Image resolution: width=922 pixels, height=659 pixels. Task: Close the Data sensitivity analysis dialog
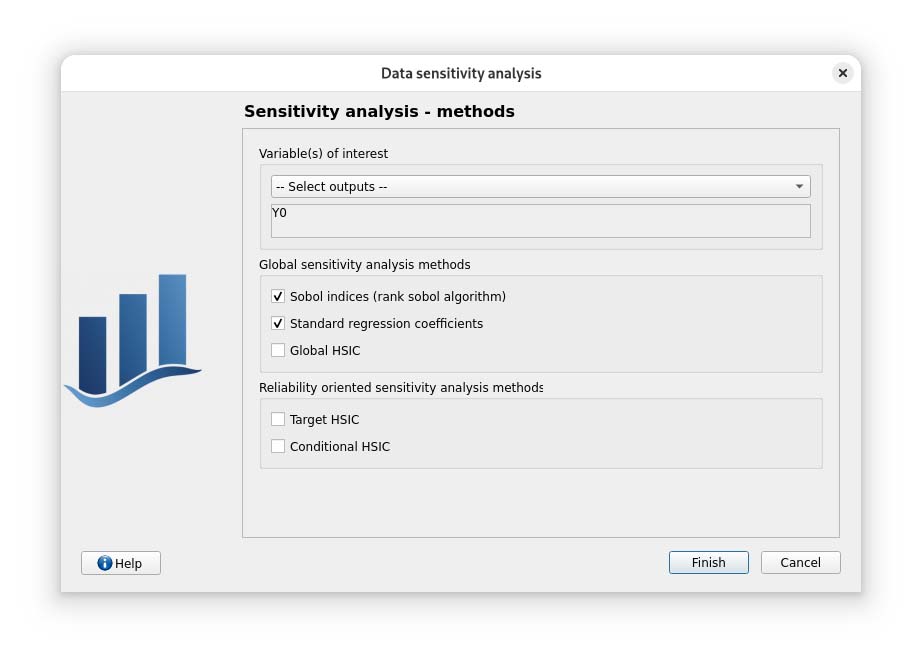point(843,73)
